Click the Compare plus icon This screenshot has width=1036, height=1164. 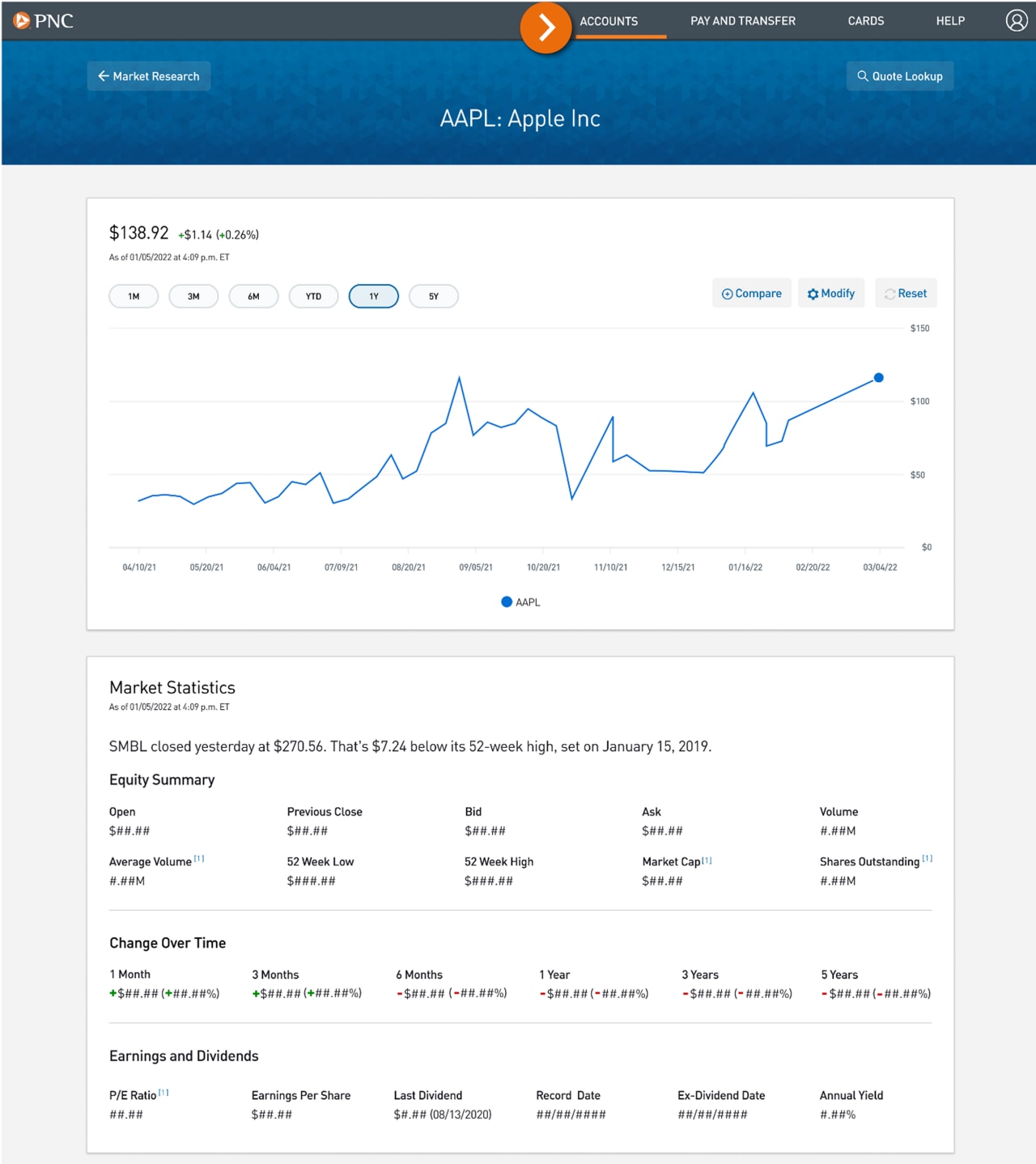[727, 293]
